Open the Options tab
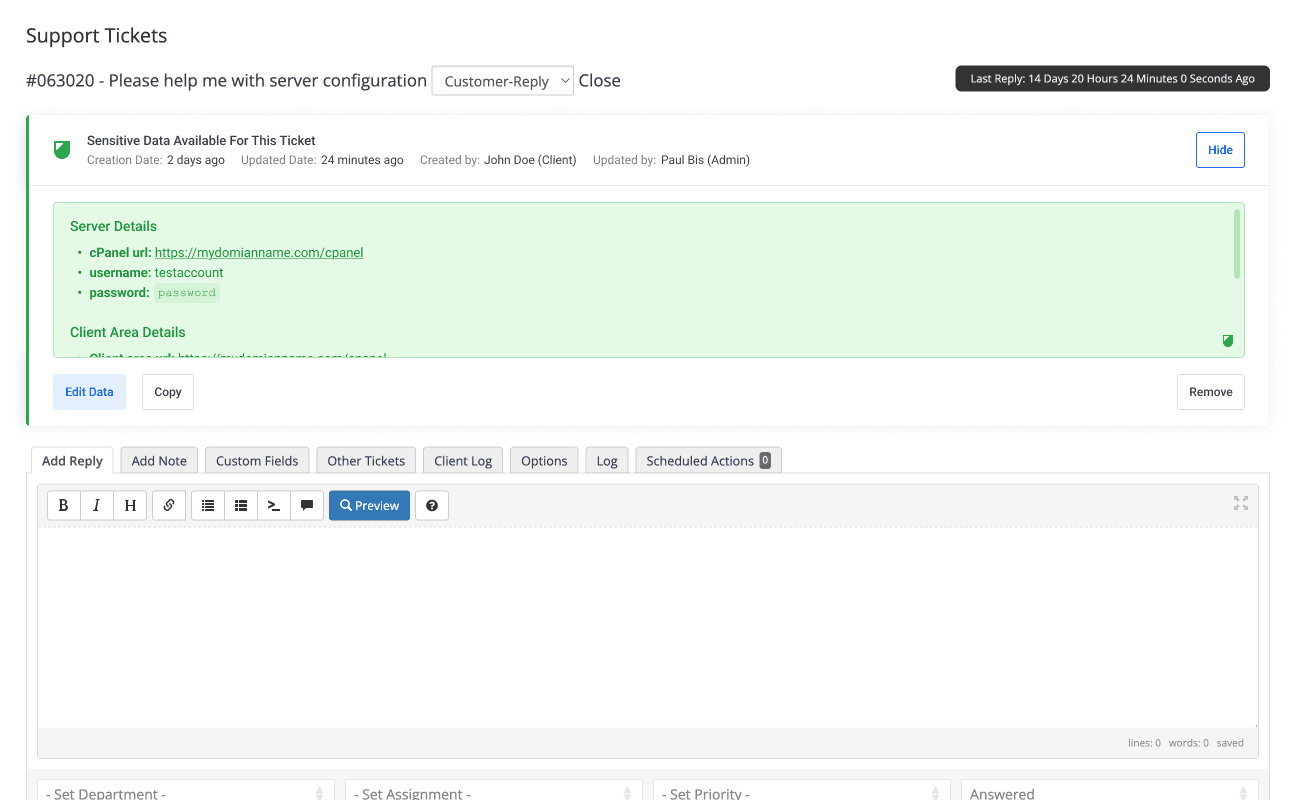 pyautogui.click(x=544, y=461)
